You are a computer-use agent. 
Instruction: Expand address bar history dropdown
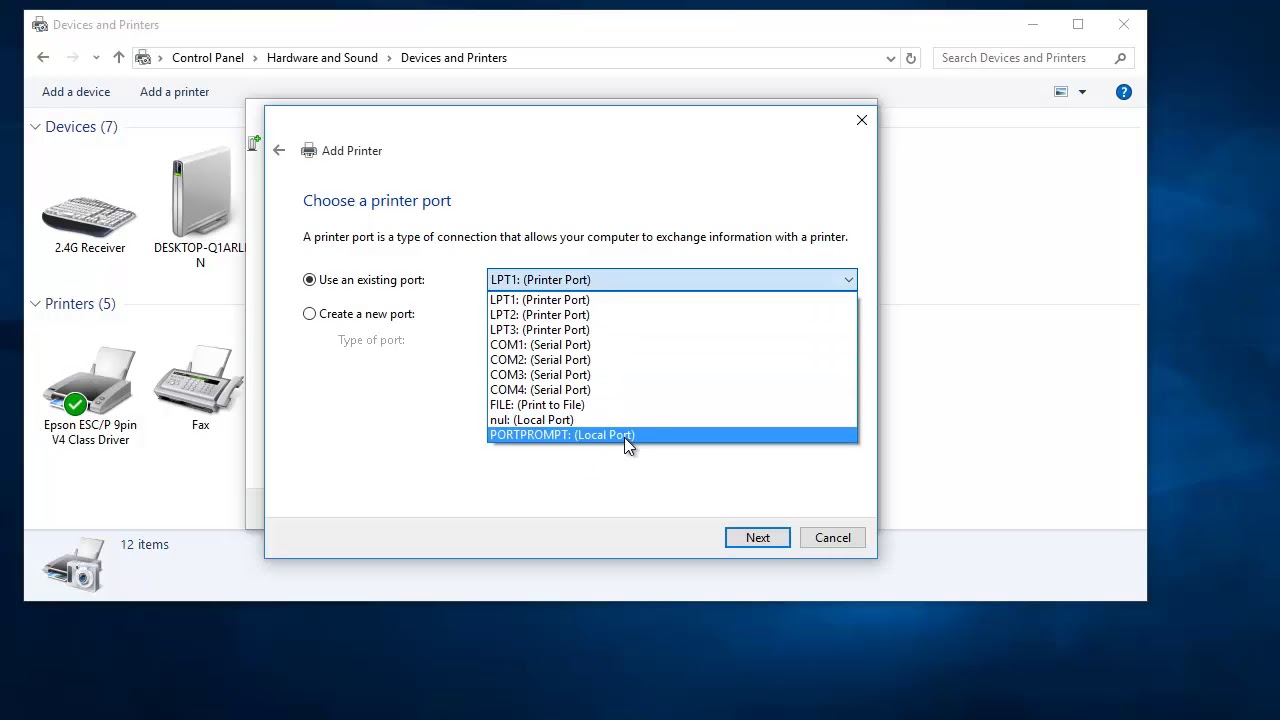[x=891, y=58]
